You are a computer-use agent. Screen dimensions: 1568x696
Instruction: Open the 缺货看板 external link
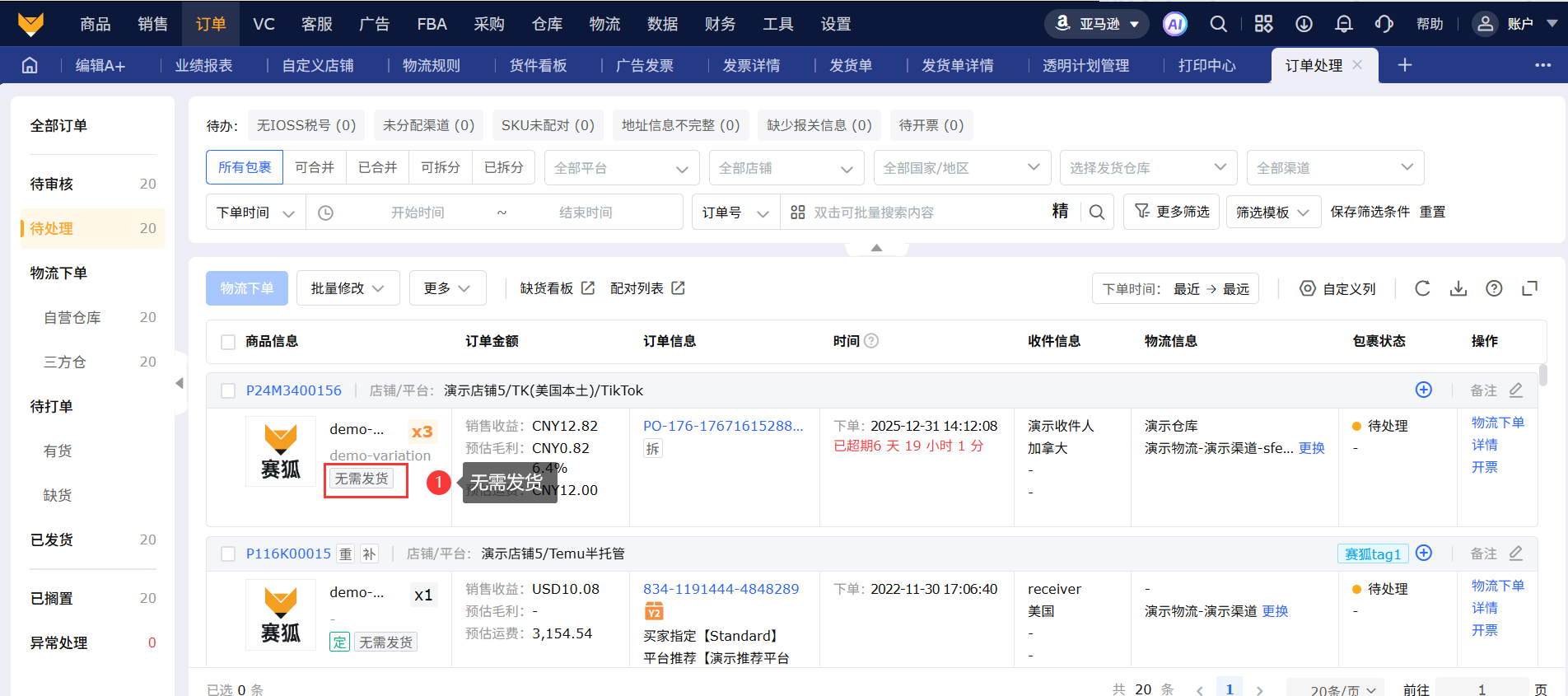click(x=558, y=288)
